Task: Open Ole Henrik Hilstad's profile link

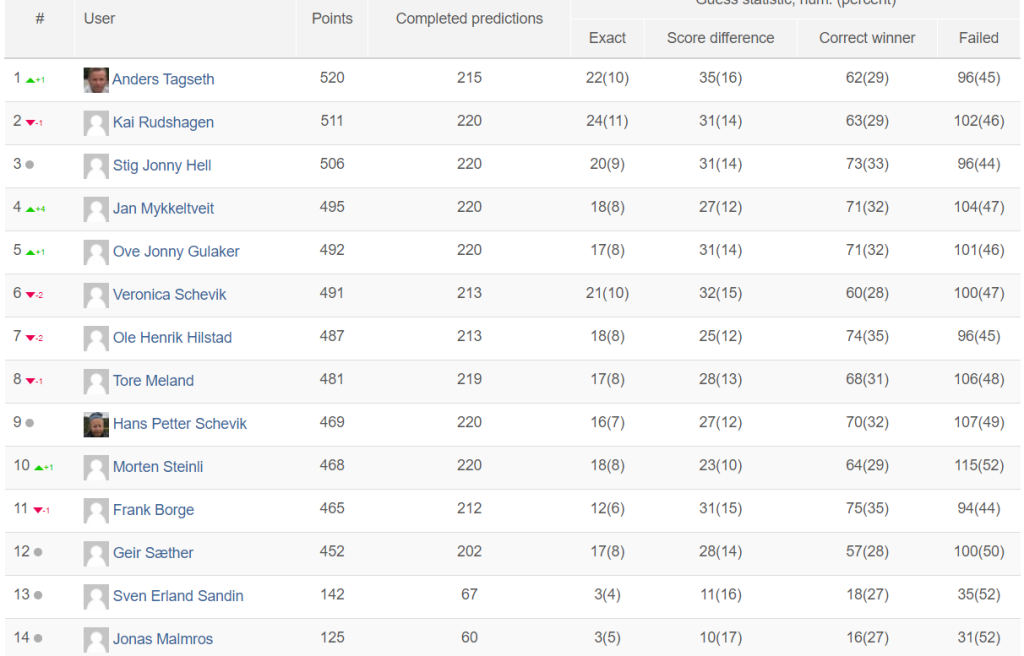Action: [172, 338]
